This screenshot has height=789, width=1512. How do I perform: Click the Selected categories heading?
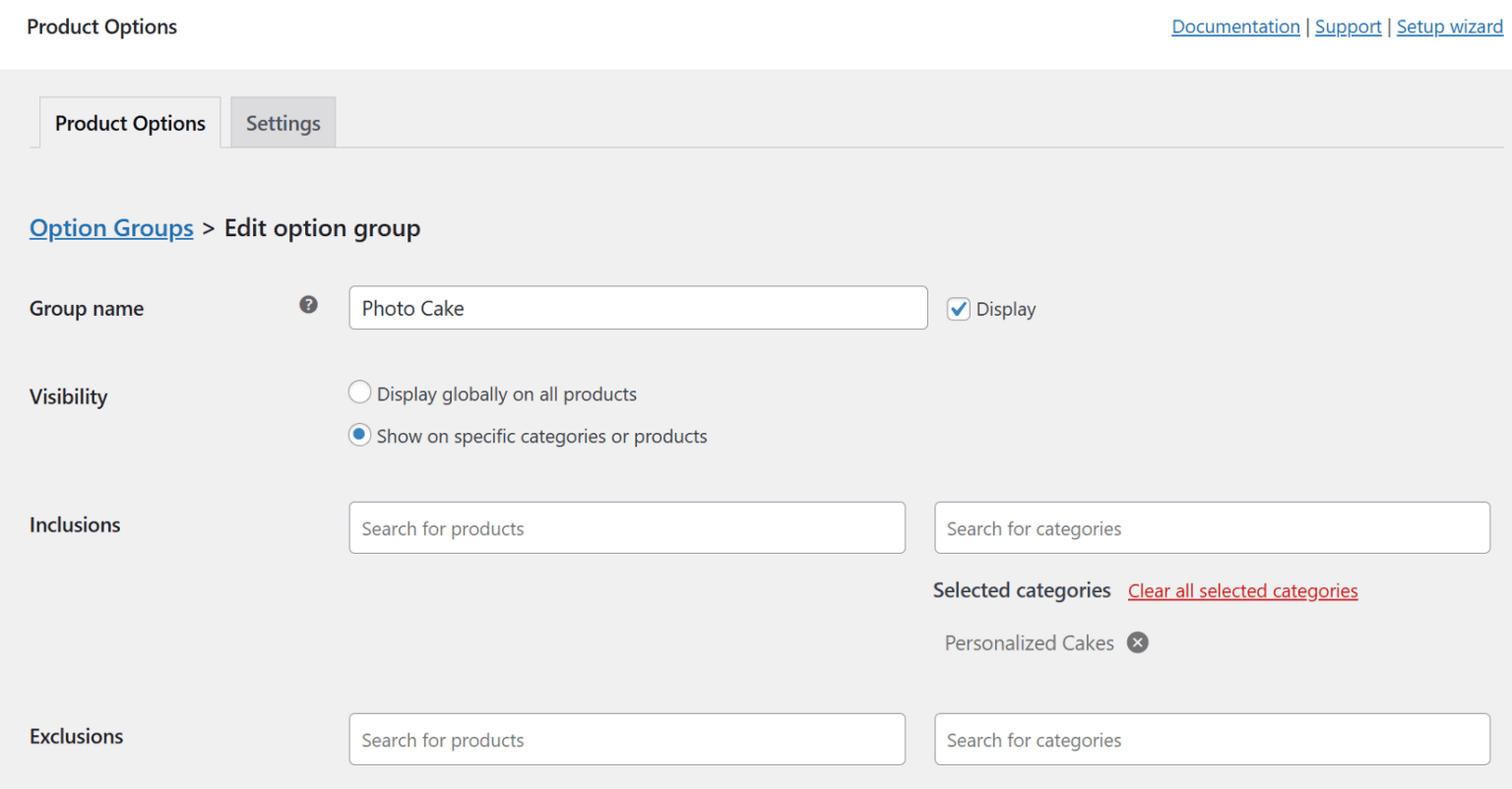point(1022,590)
